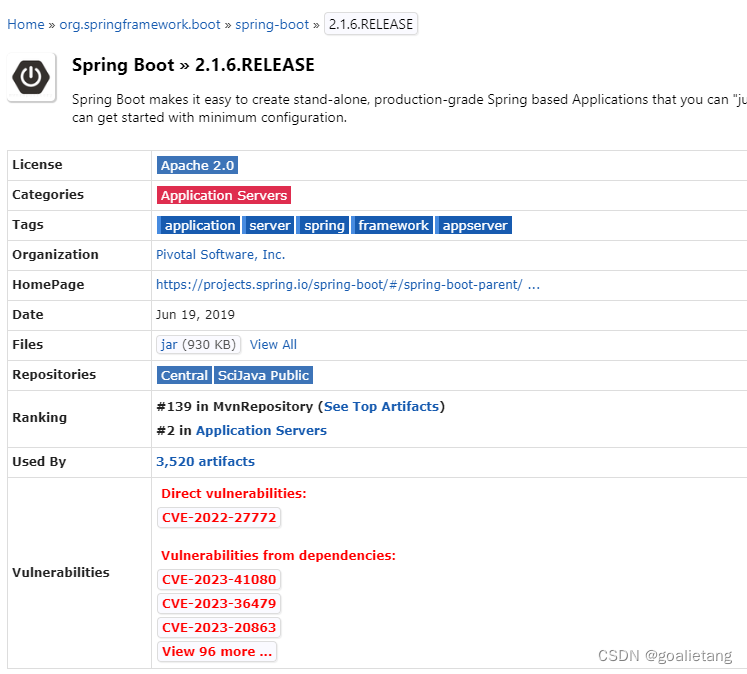Select the framework tag
The width and height of the screenshot is (747, 674).
point(393,225)
